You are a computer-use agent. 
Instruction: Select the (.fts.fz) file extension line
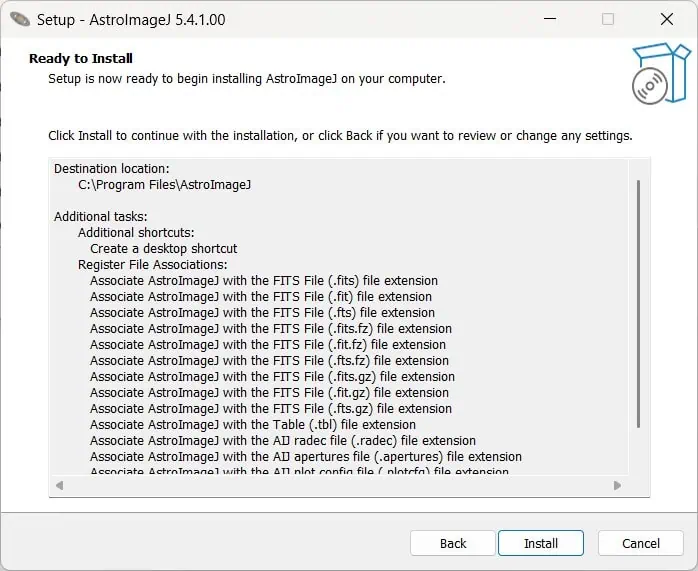269,361
